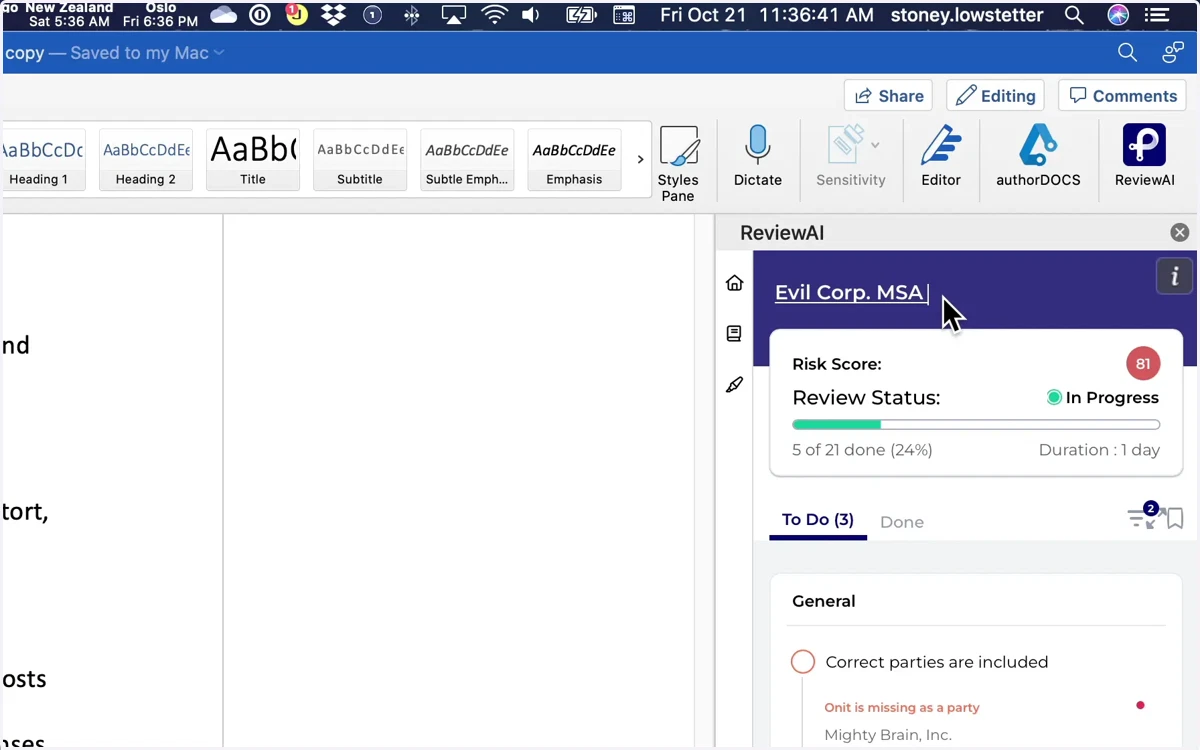
Task: Apply the Heading 2 style
Action: point(146,159)
